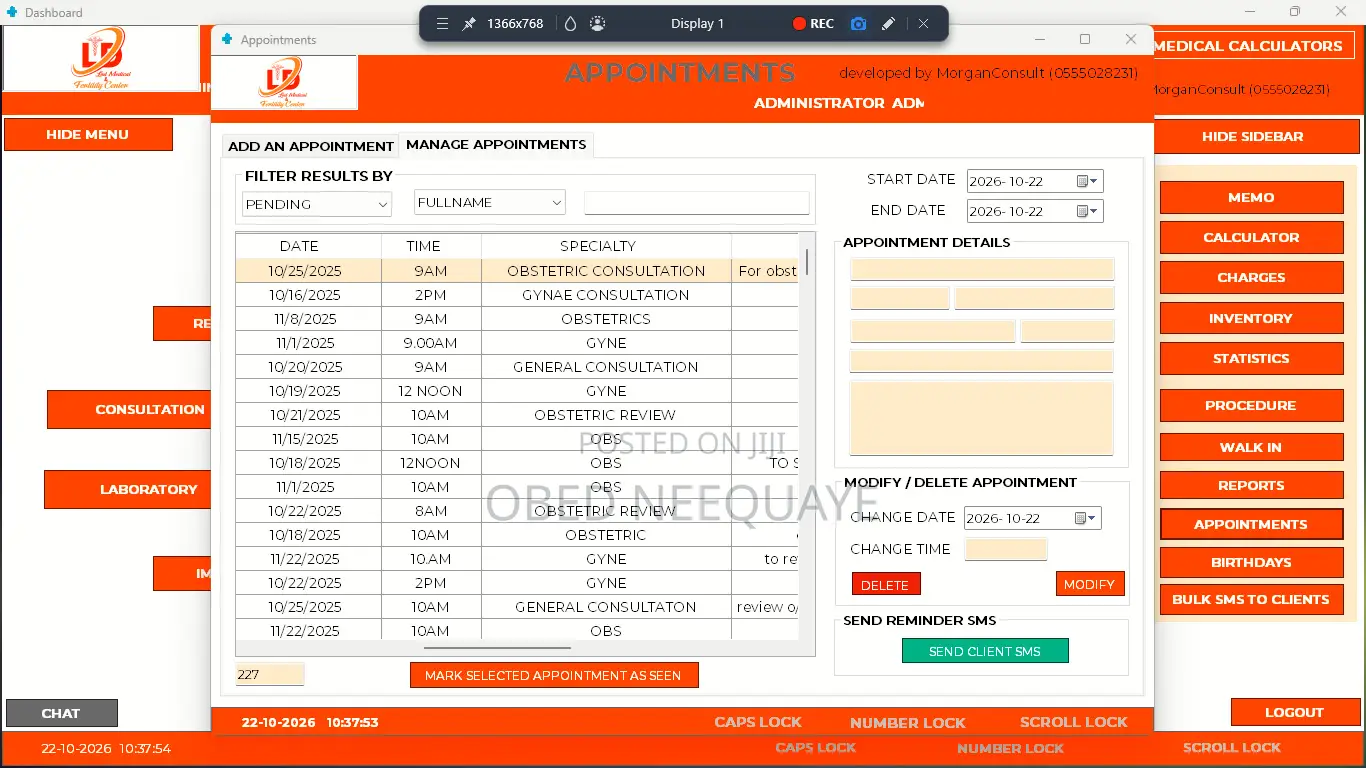Open MEMO from the sidebar
The image size is (1366, 768).
click(x=1251, y=198)
